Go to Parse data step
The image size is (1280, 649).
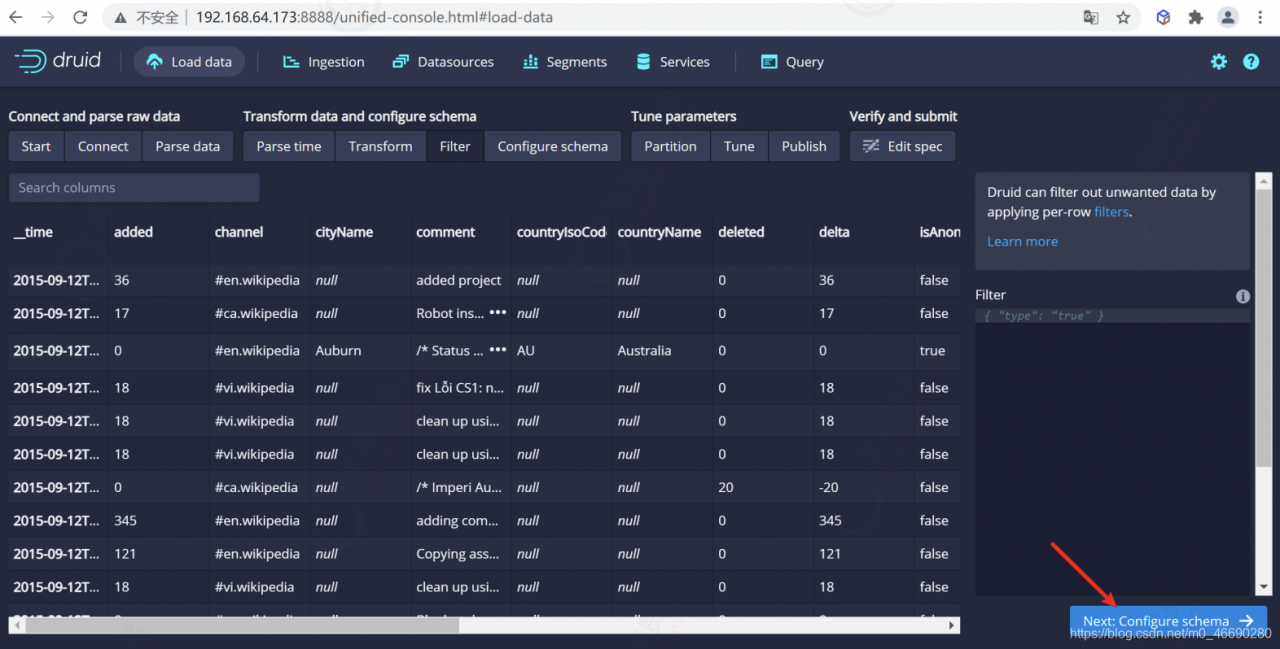coord(188,146)
